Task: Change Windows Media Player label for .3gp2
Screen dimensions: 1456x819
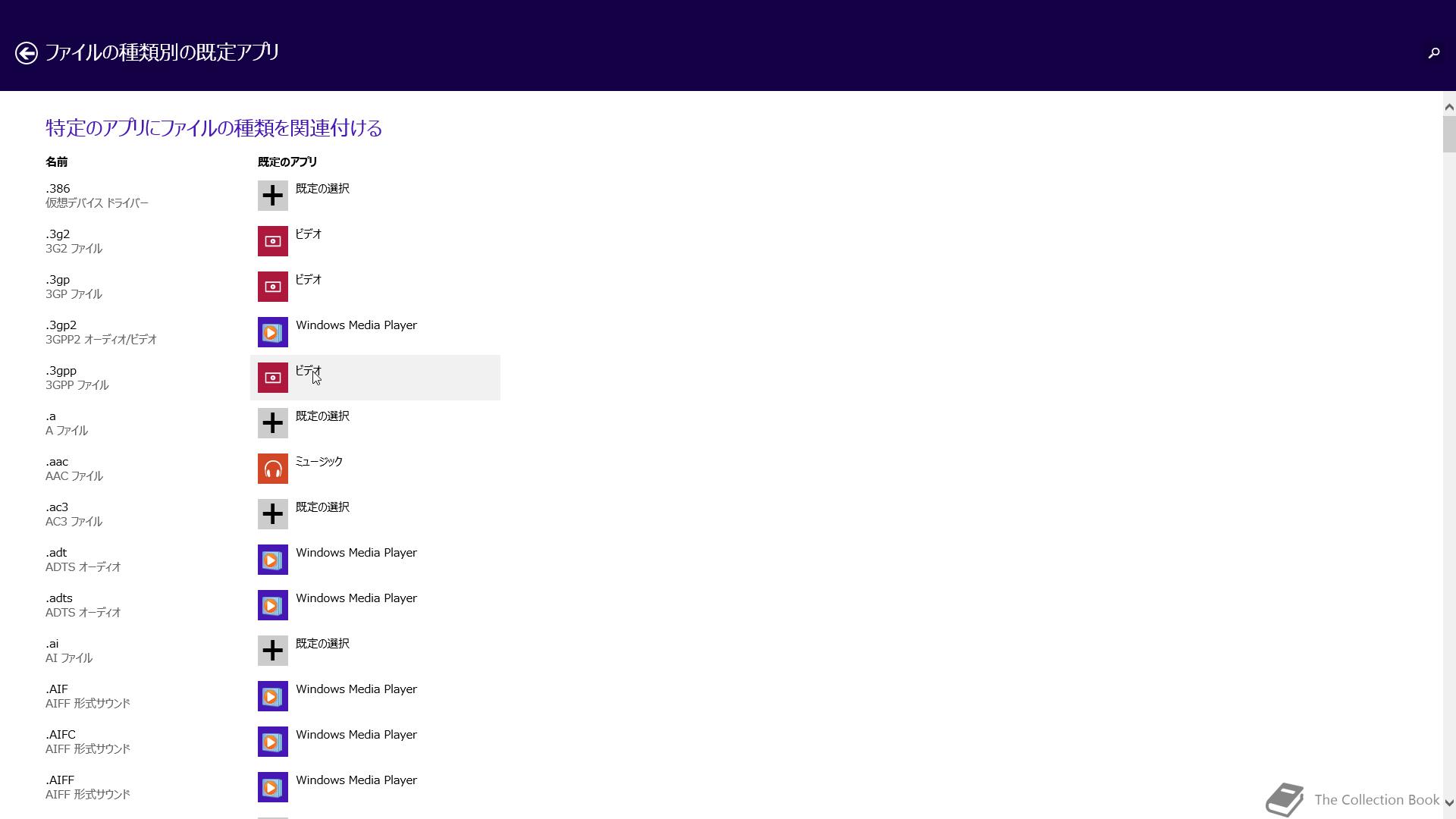Action: click(356, 325)
